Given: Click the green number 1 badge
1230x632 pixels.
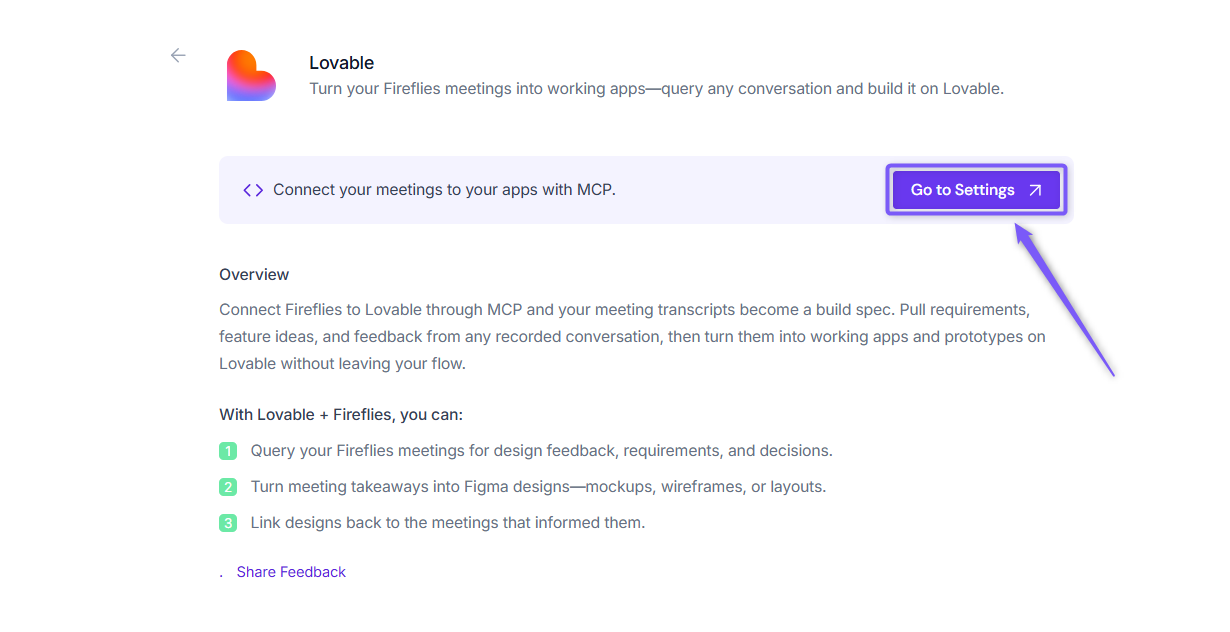Looking at the screenshot, I should (x=228, y=451).
